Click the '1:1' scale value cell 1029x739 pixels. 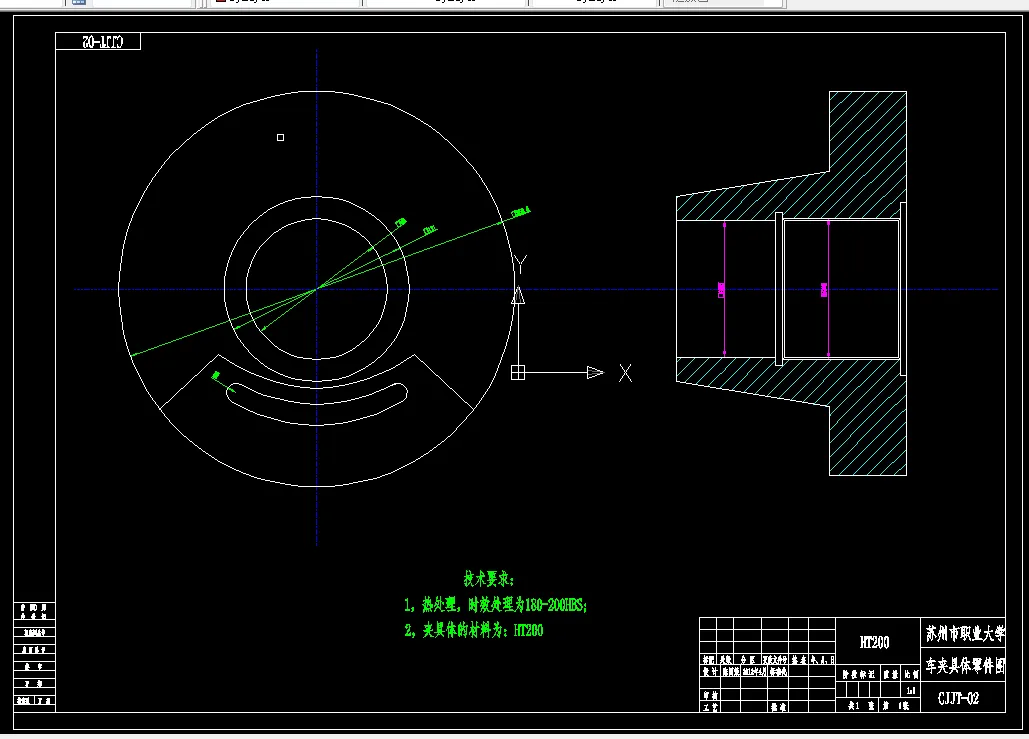click(911, 690)
